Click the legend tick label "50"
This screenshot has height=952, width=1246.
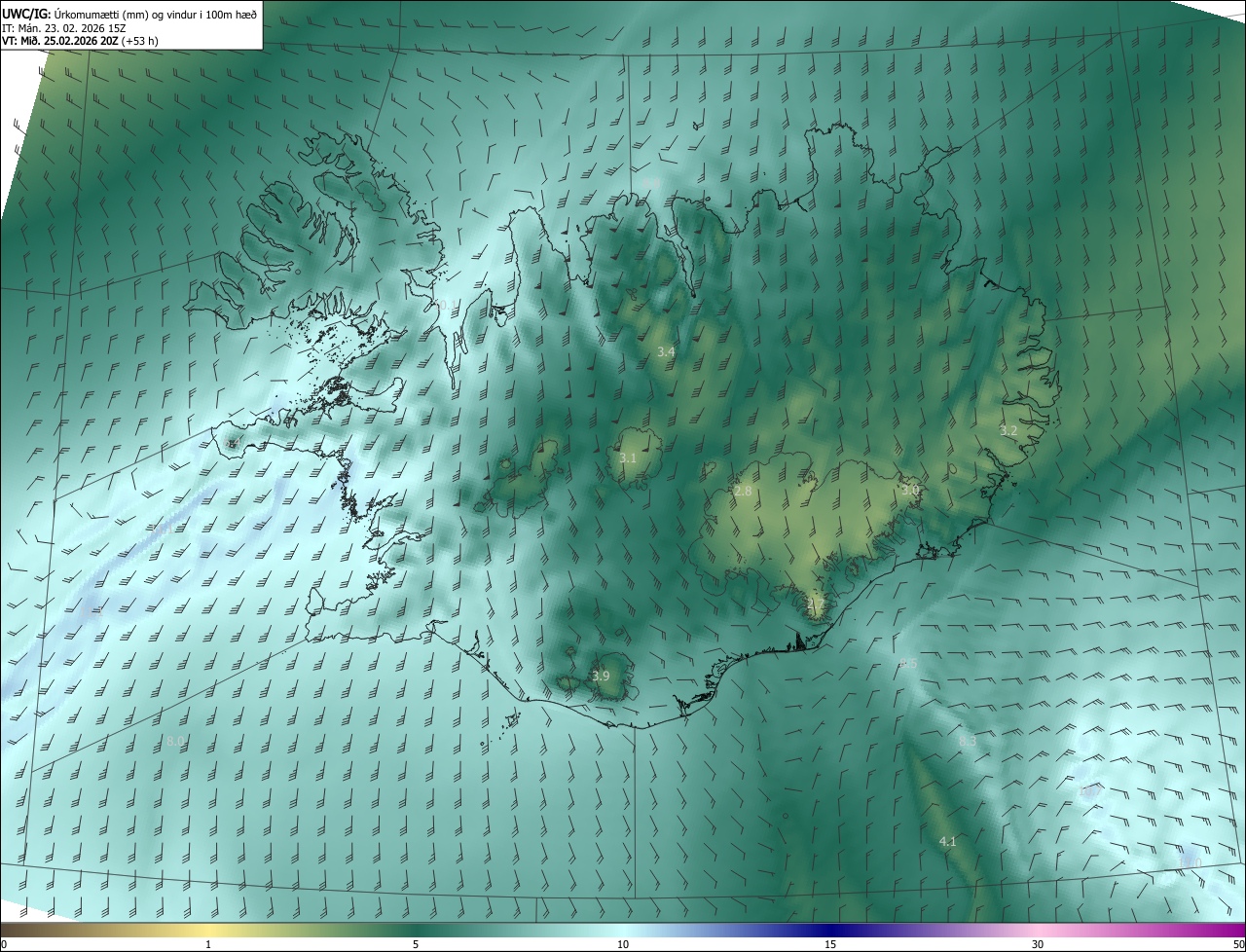1238,945
